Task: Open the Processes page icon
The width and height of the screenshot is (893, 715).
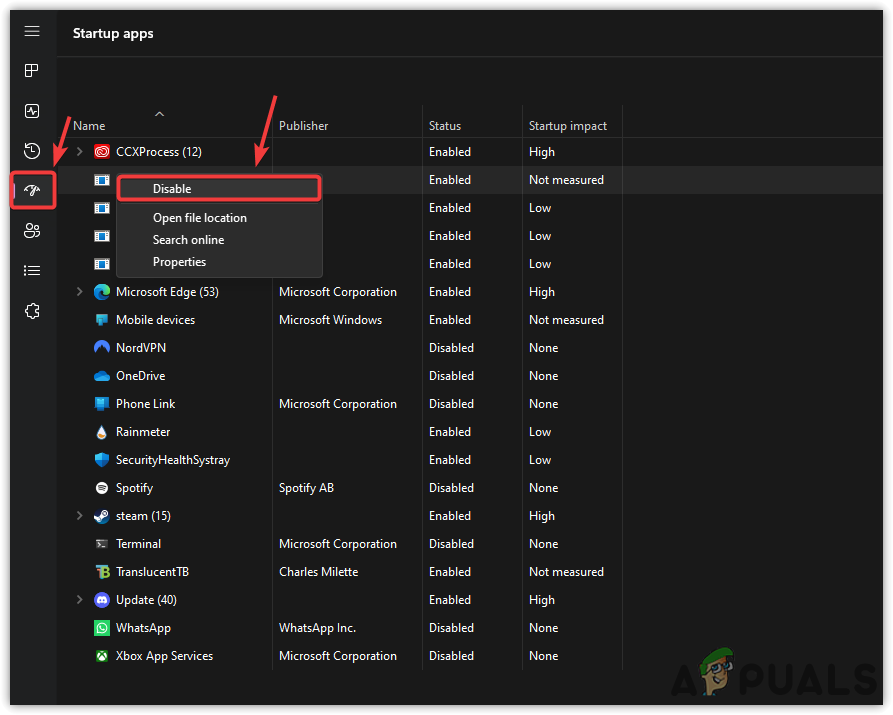Action: click(32, 71)
